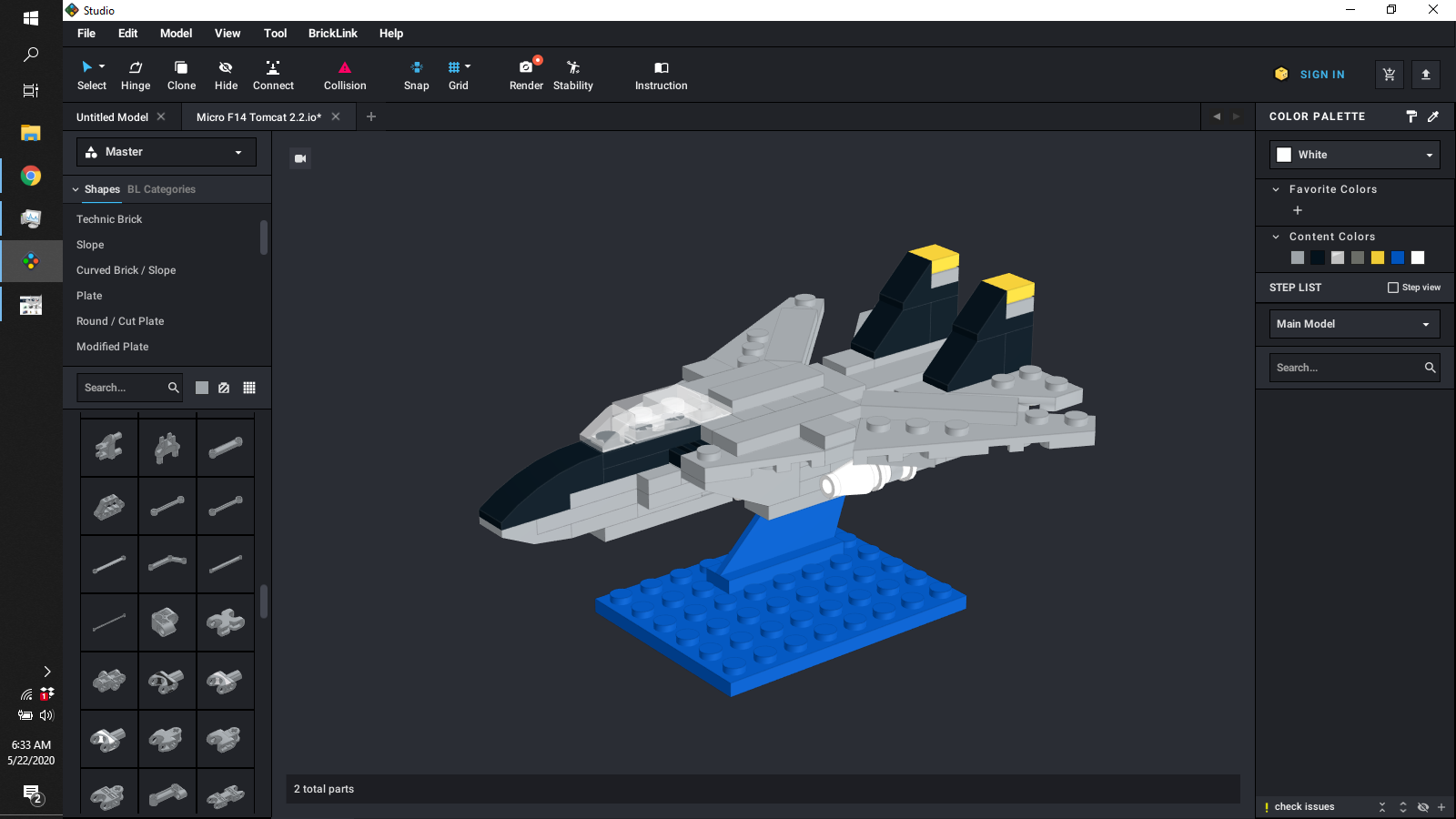This screenshot has width=1456, height=819.
Task: Collapse all steps icon in step list footer
Action: [1382, 807]
